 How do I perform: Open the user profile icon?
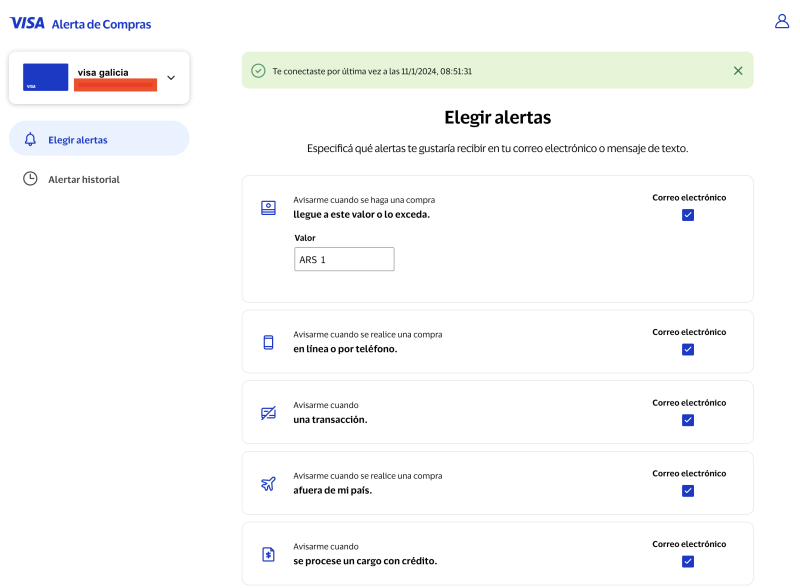pyautogui.click(x=782, y=21)
